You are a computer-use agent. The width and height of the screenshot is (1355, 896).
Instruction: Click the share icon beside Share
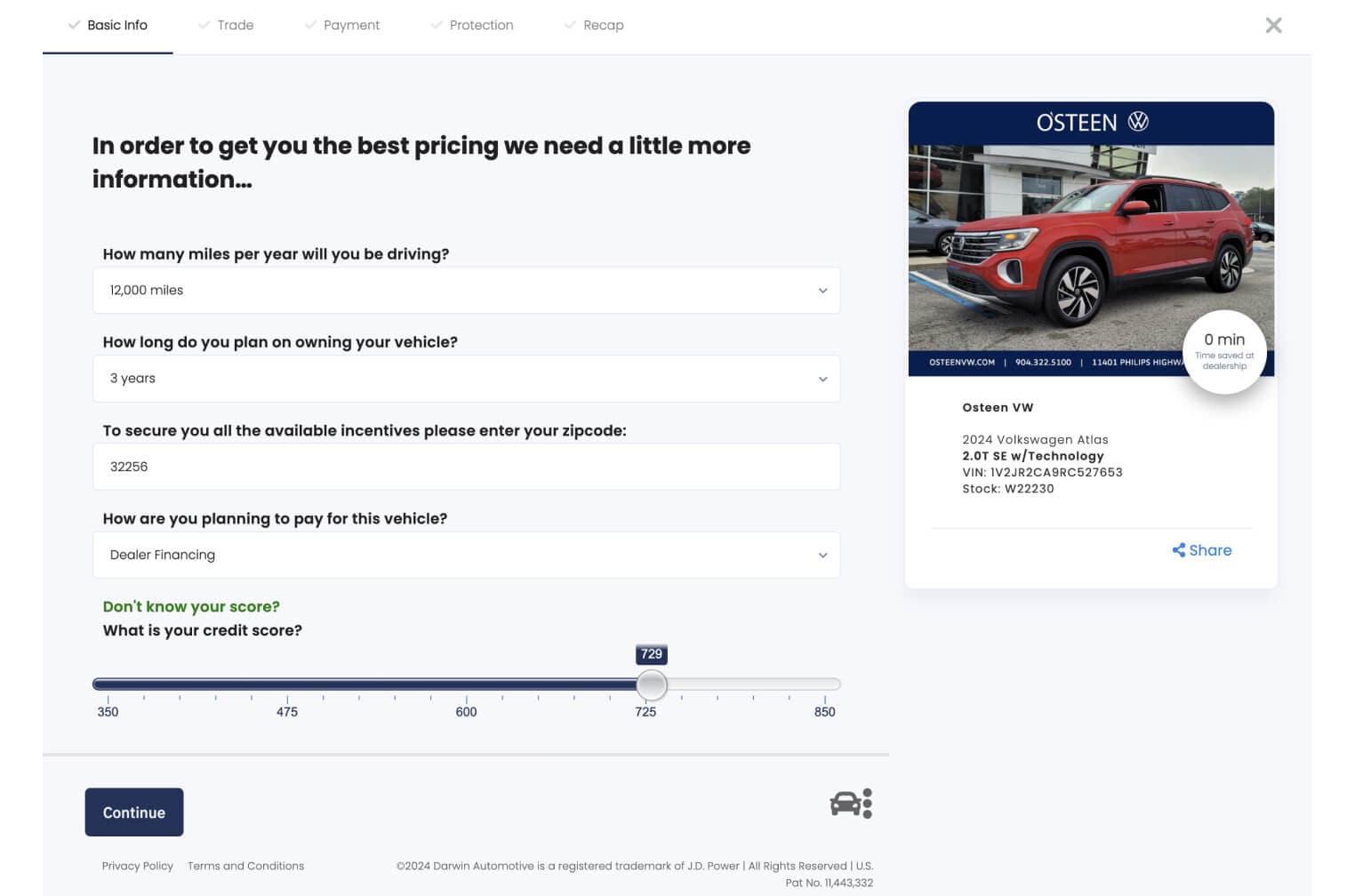[1178, 550]
